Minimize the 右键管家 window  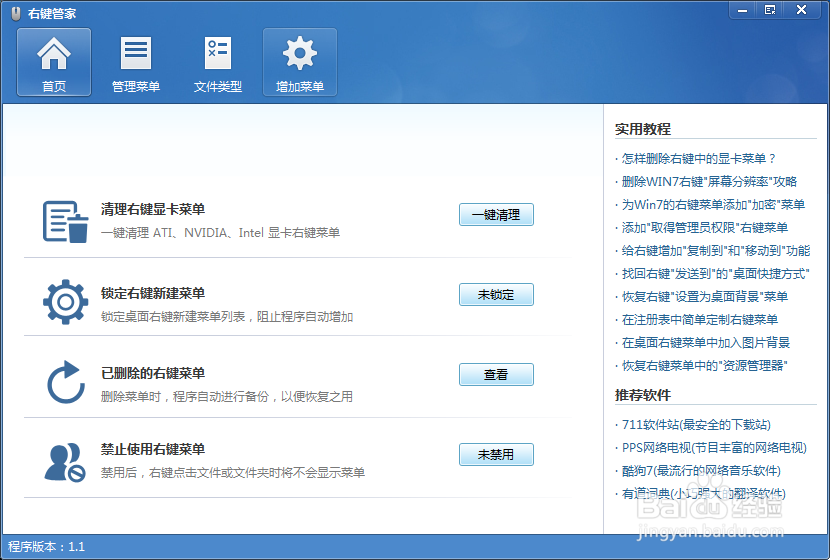click(x=743, y=10)
